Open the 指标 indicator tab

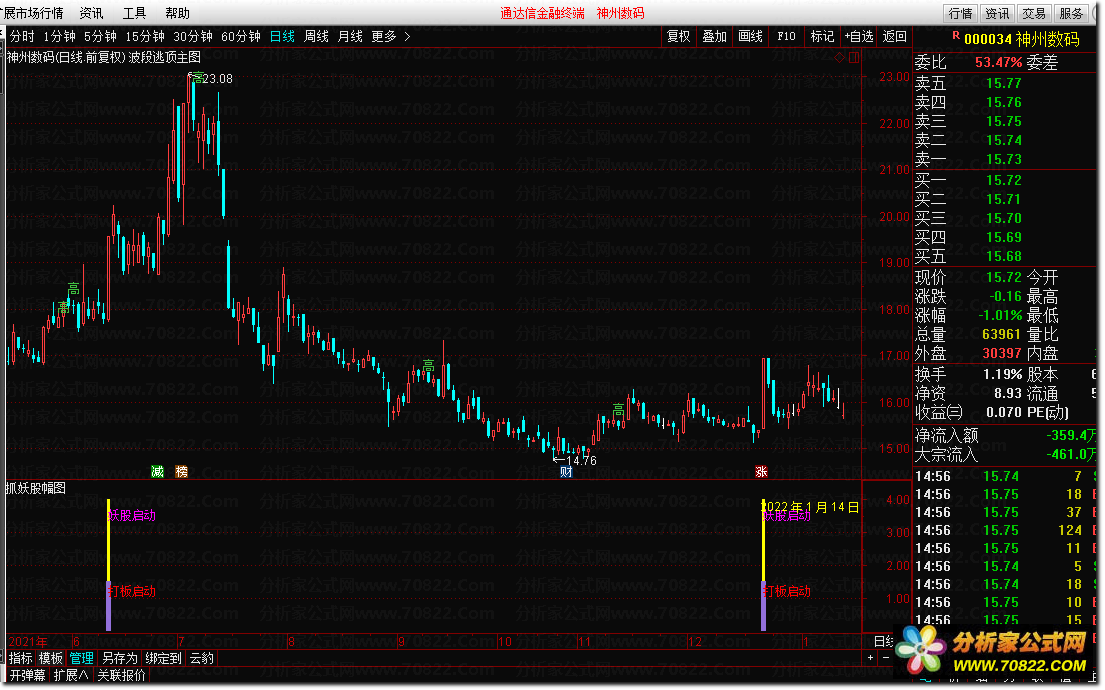tap(20, 658)
